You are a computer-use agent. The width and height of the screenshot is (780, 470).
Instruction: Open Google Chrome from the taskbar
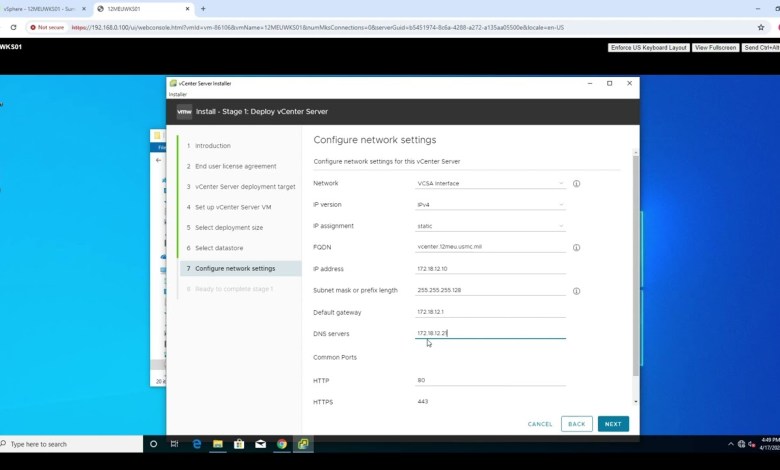click(282, 444)
